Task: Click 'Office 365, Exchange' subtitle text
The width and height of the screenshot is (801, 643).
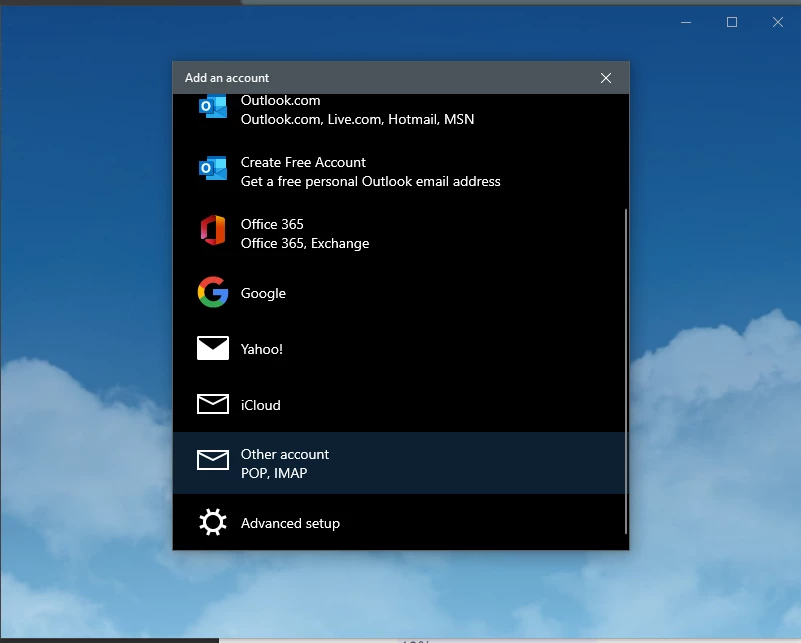Action: coord(304,244)
